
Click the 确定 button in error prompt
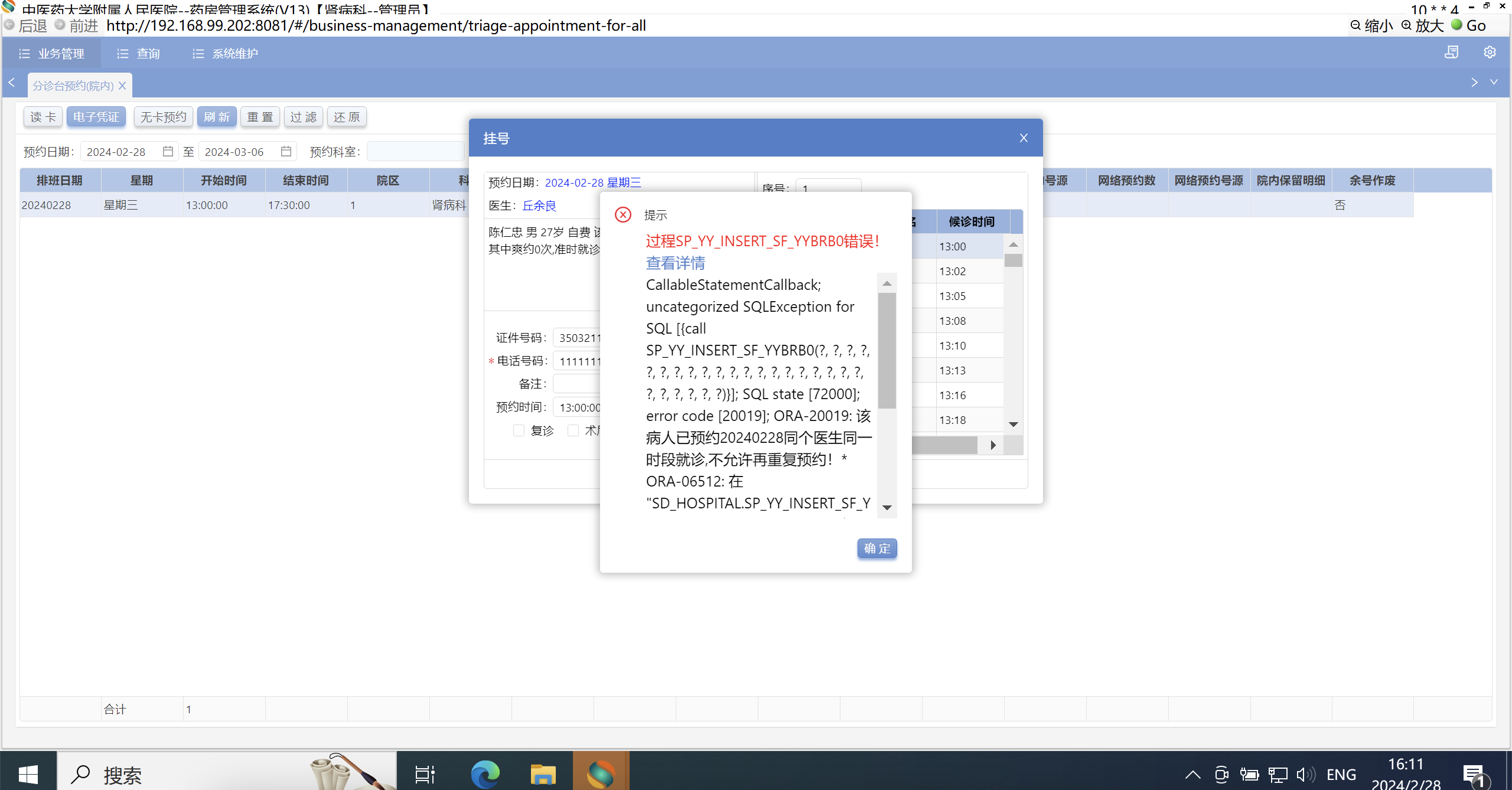(876, 549)
